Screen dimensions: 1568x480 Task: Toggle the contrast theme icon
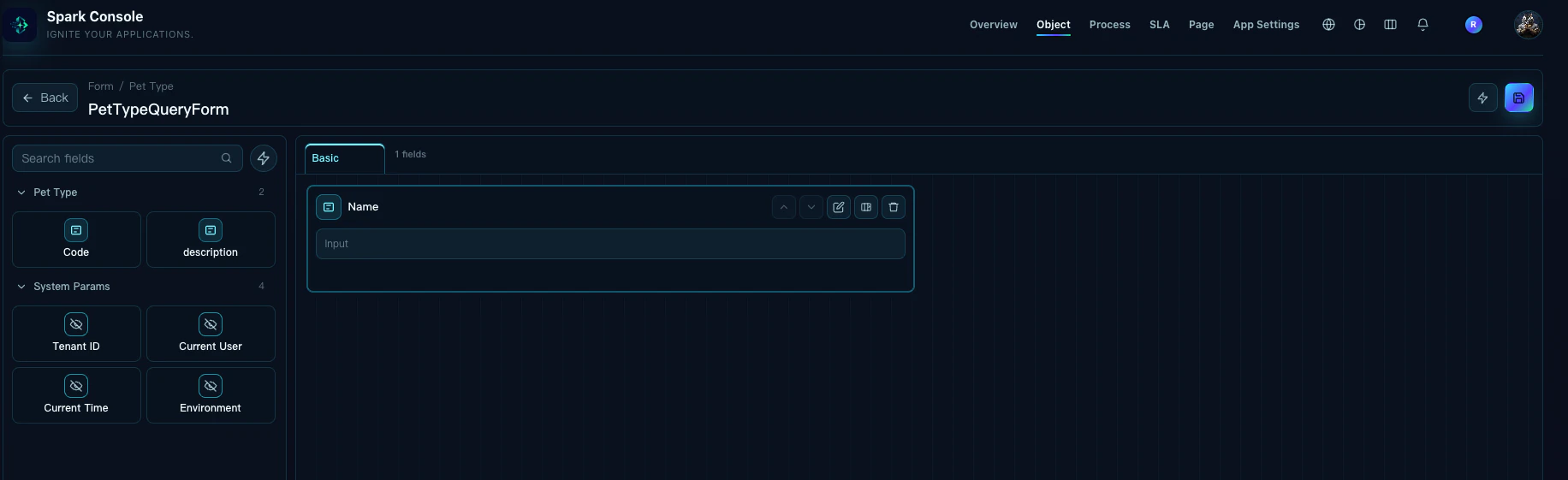(1359, 25)
